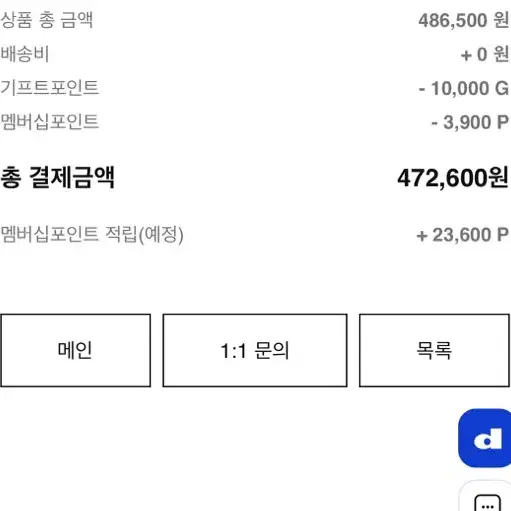
Task: Click the 멤버십포인트 deduction row label
Action: click(x=50, y=122)
